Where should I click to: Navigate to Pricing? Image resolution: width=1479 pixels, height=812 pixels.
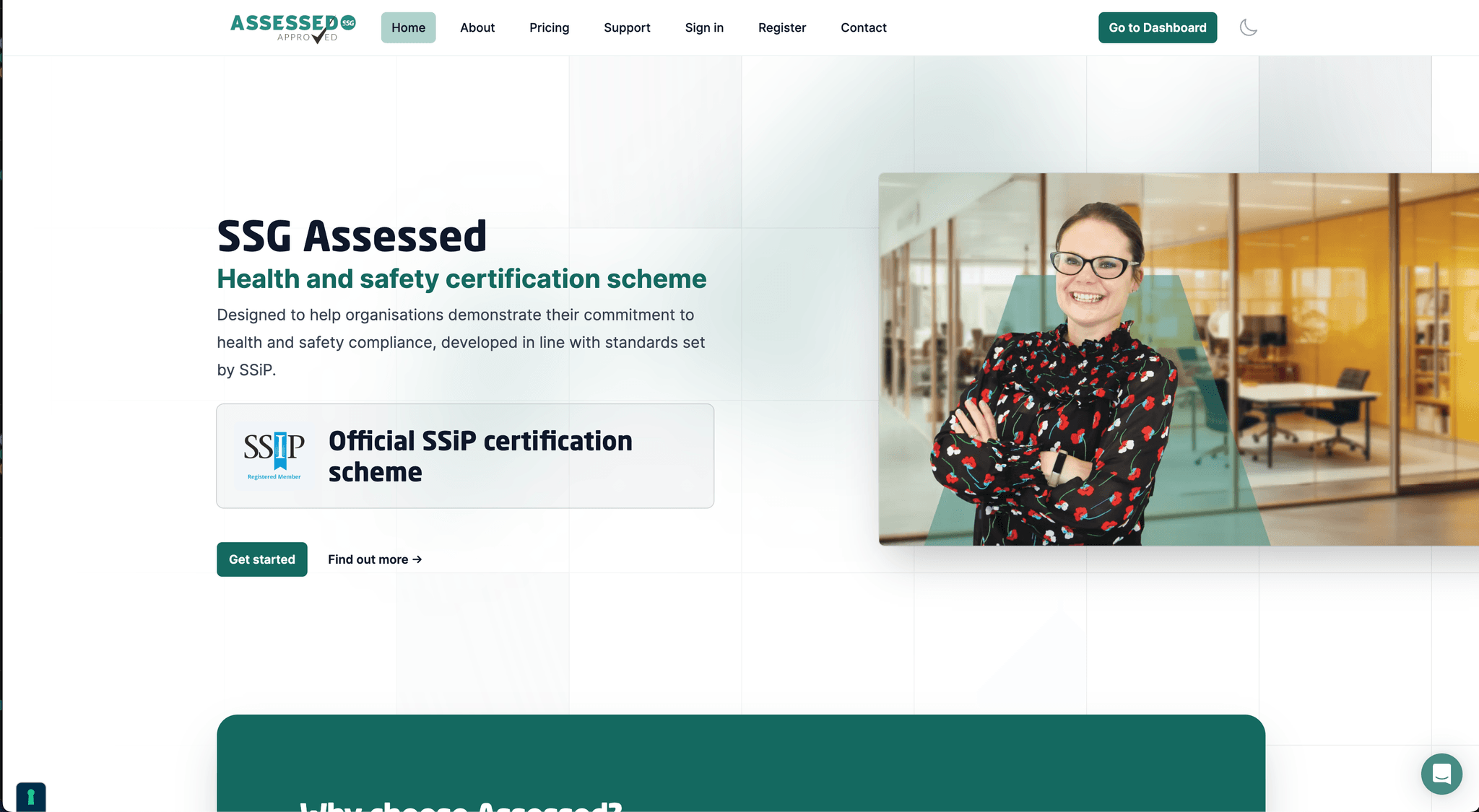(550, 27)
